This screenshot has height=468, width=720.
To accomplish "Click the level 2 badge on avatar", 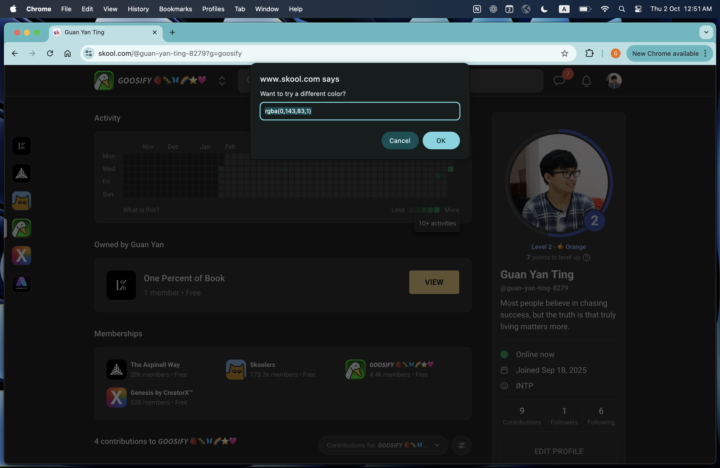I will tap(594, 221).
